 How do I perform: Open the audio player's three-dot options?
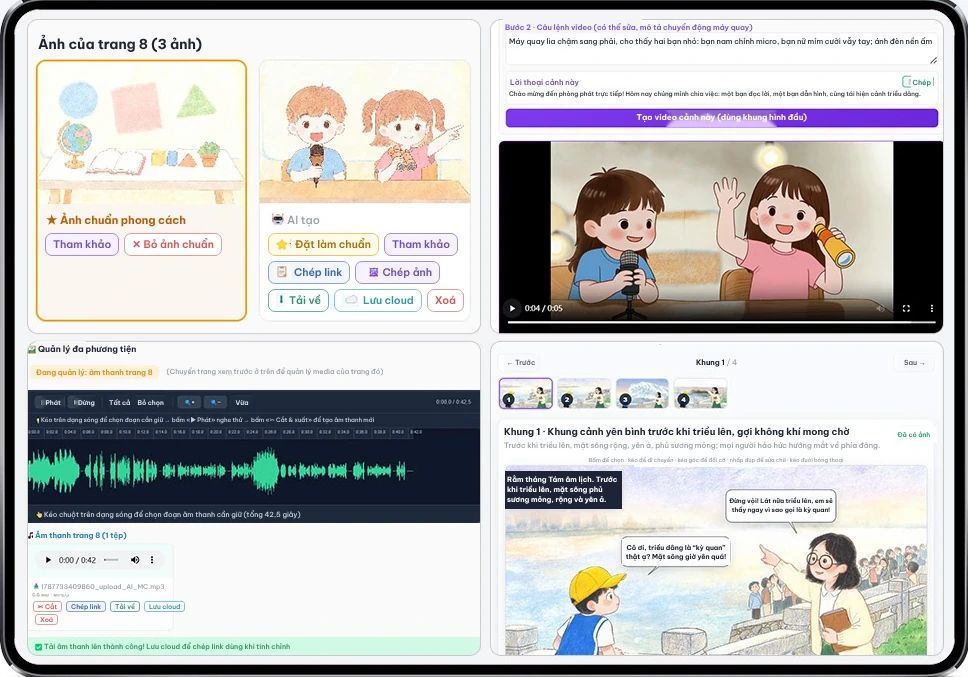point(152,560)
